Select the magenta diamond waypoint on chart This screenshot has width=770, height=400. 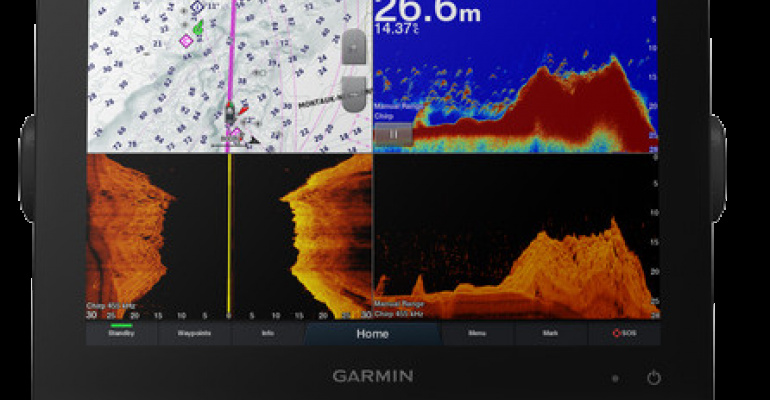[186, 41]
